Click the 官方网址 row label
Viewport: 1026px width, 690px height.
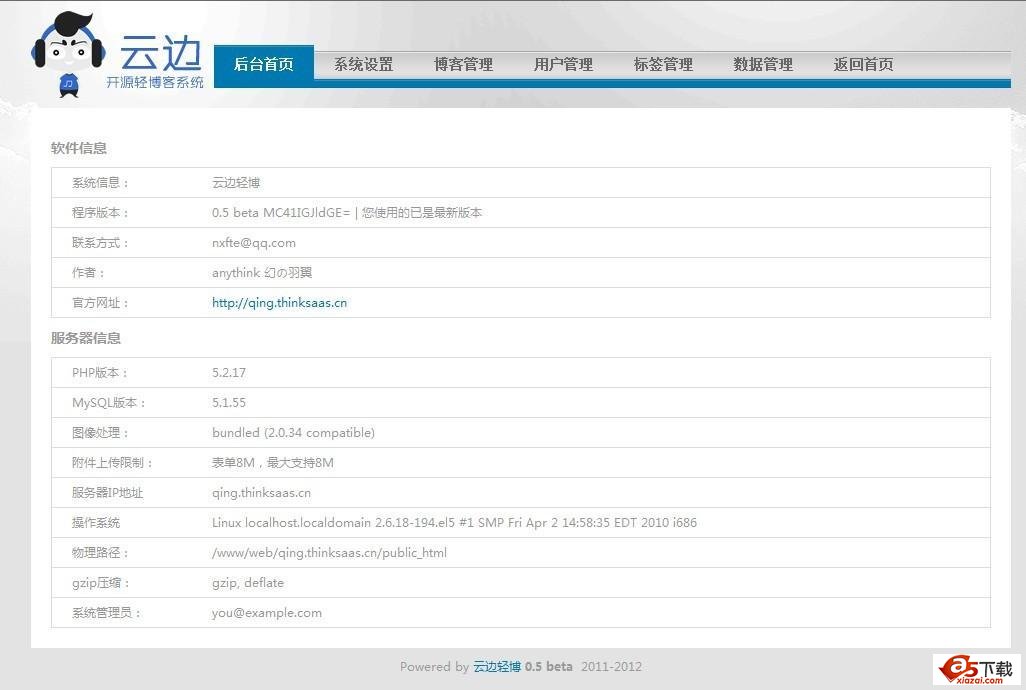pyautogui.click(x=100, y=303)
